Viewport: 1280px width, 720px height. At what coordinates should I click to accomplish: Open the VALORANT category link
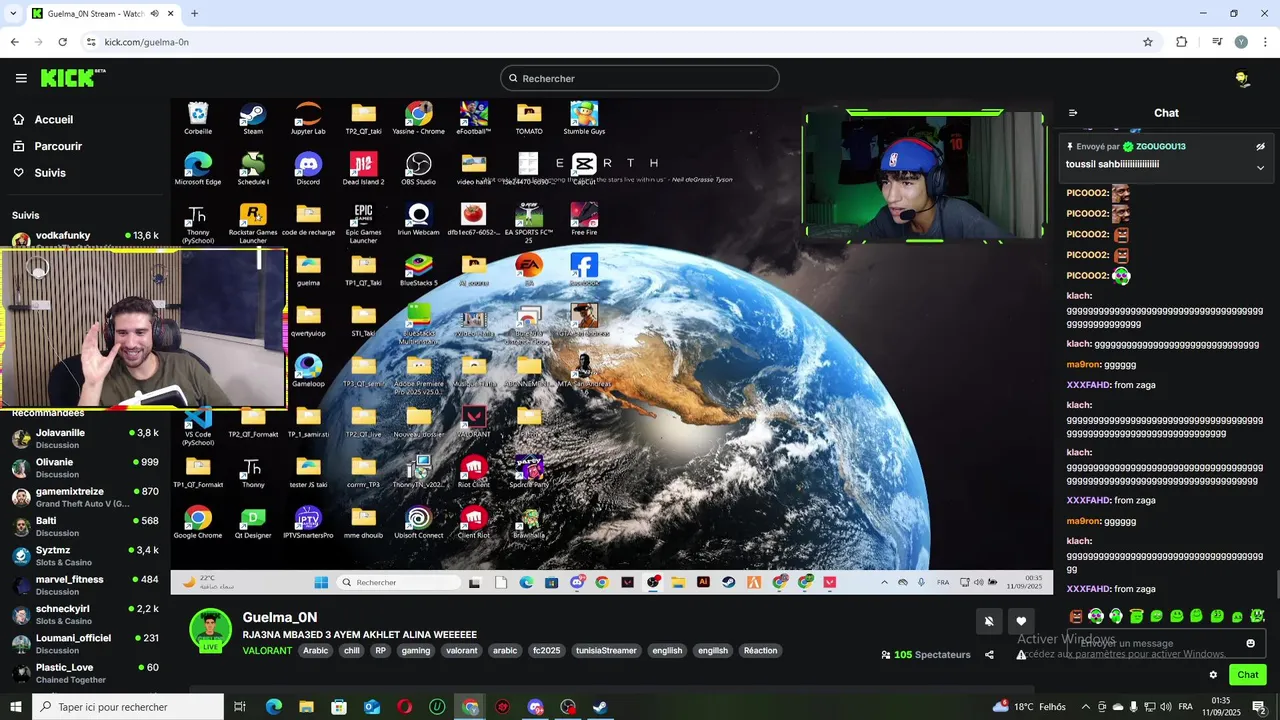click(267, 651)
